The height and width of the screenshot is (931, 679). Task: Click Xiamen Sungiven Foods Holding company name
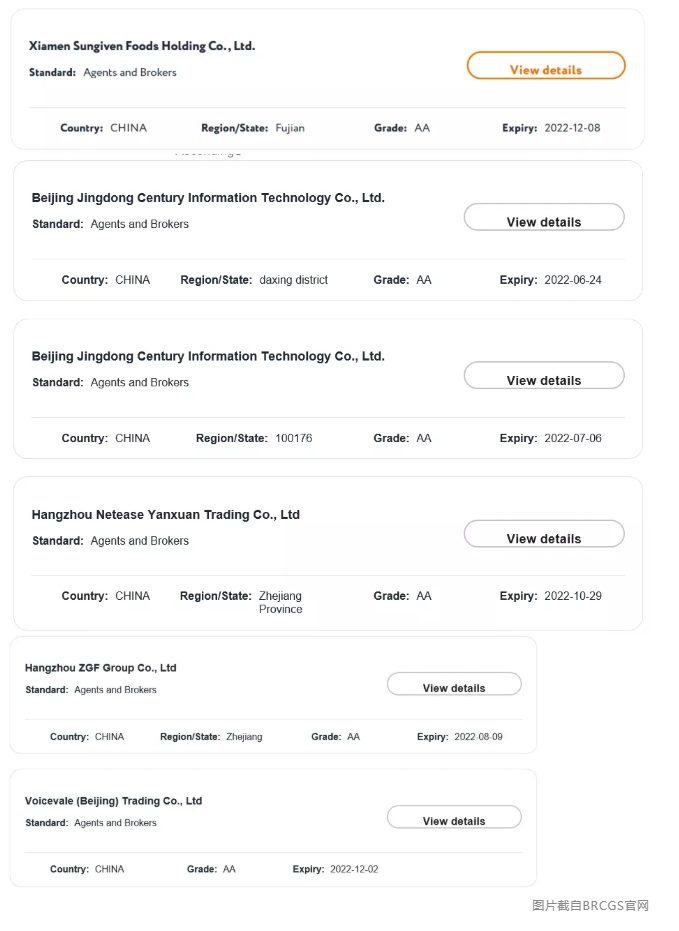pyautogui.click(x=142, y=46)
